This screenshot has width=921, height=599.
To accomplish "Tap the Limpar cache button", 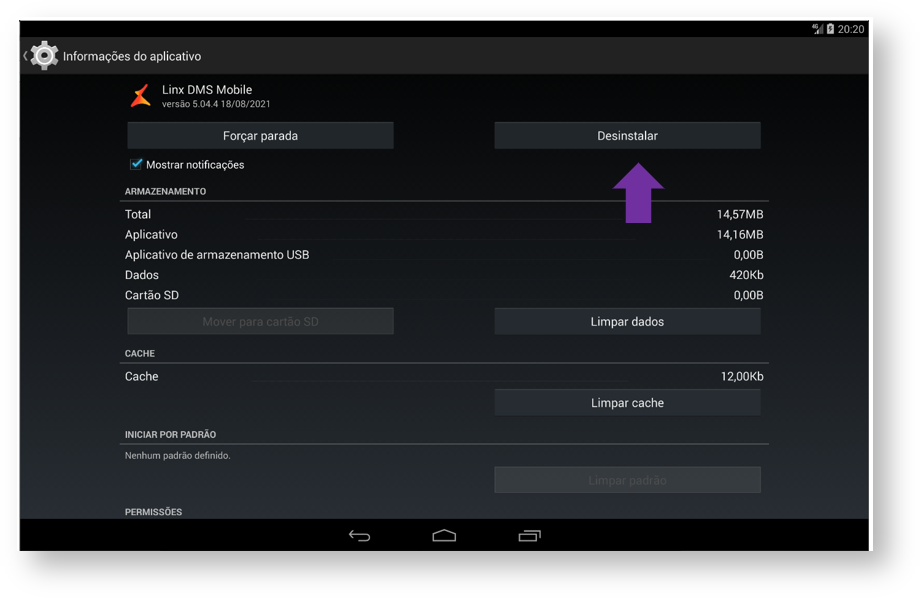I will click(627, 403).
